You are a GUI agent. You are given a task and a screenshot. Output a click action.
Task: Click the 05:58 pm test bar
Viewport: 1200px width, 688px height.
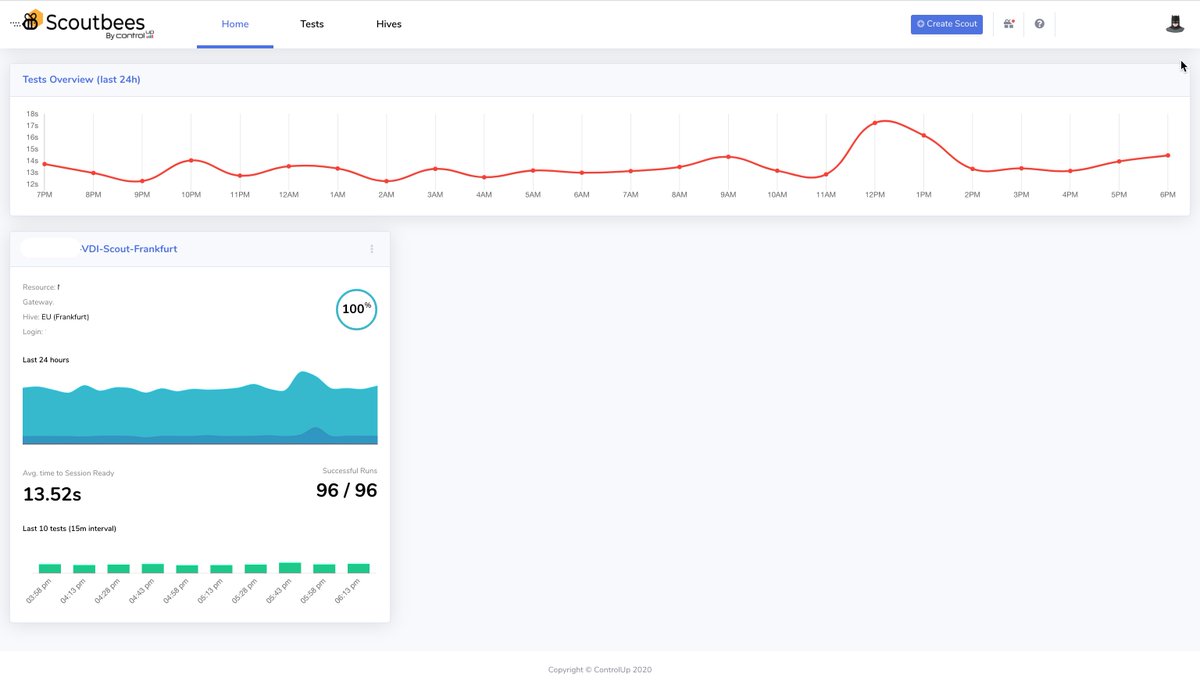coord(324,568)
